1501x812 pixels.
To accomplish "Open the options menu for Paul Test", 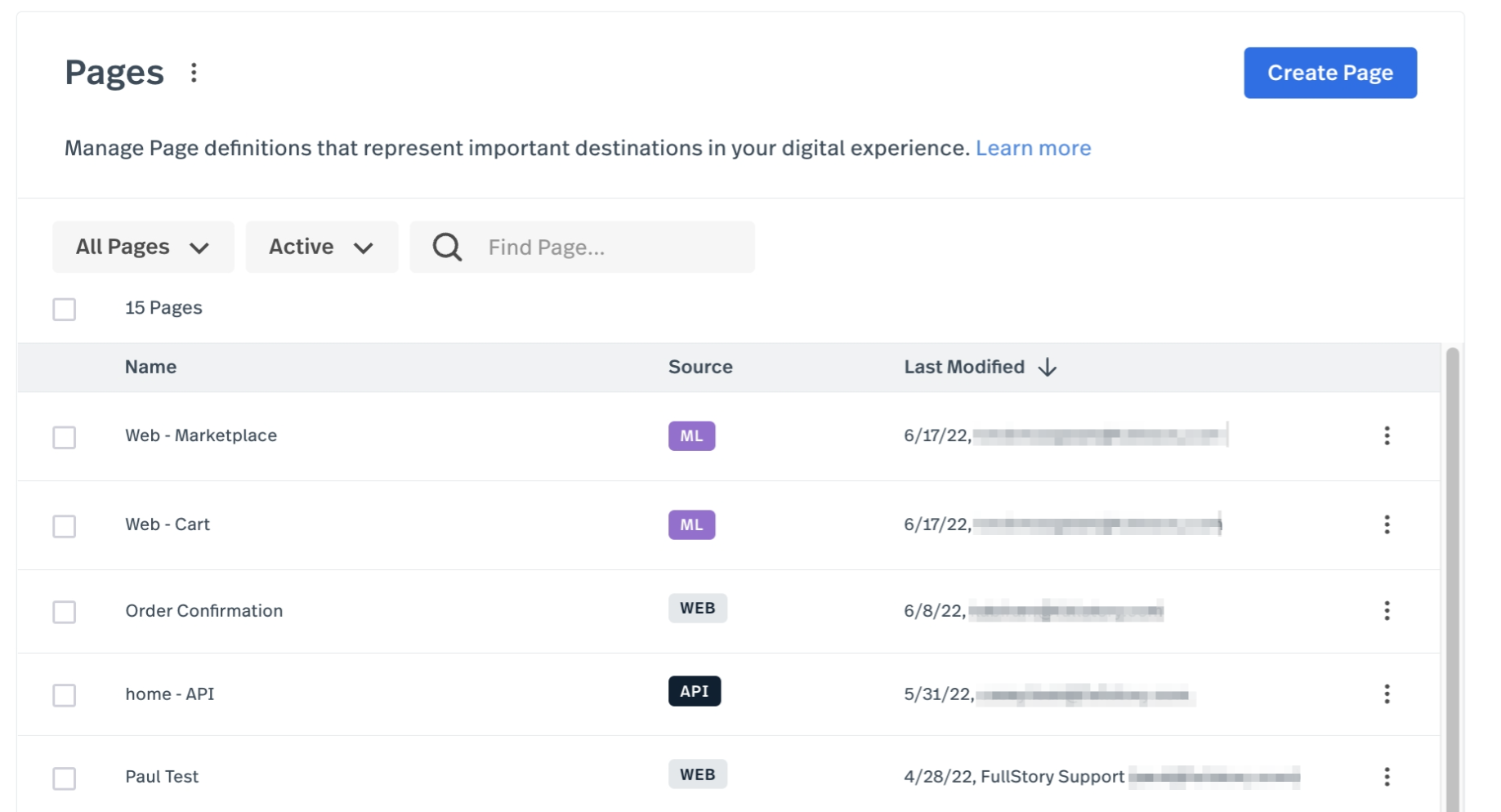I will tap(1387, 777).
